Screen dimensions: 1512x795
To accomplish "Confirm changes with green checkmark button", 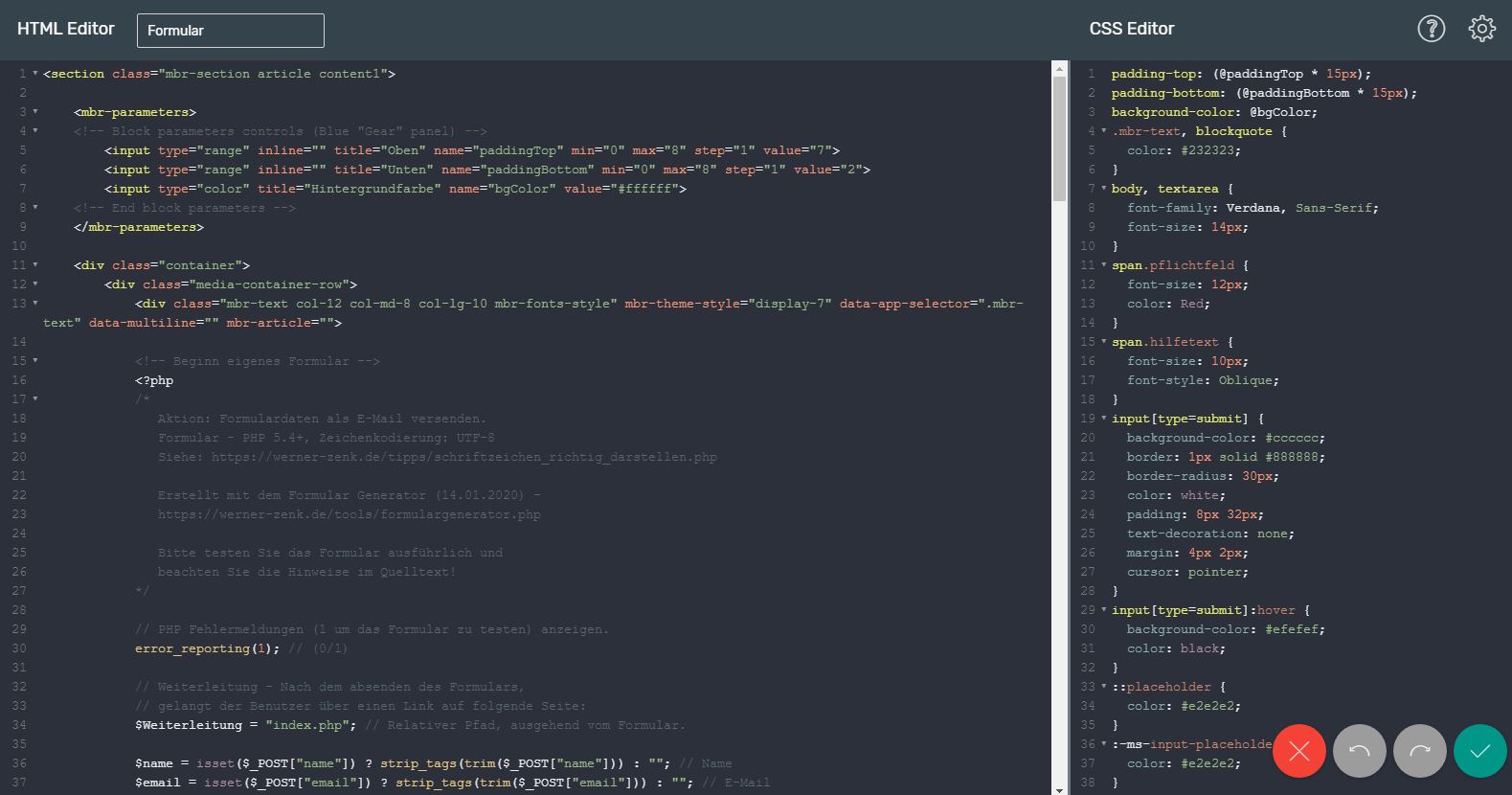I will [1479, 751].
